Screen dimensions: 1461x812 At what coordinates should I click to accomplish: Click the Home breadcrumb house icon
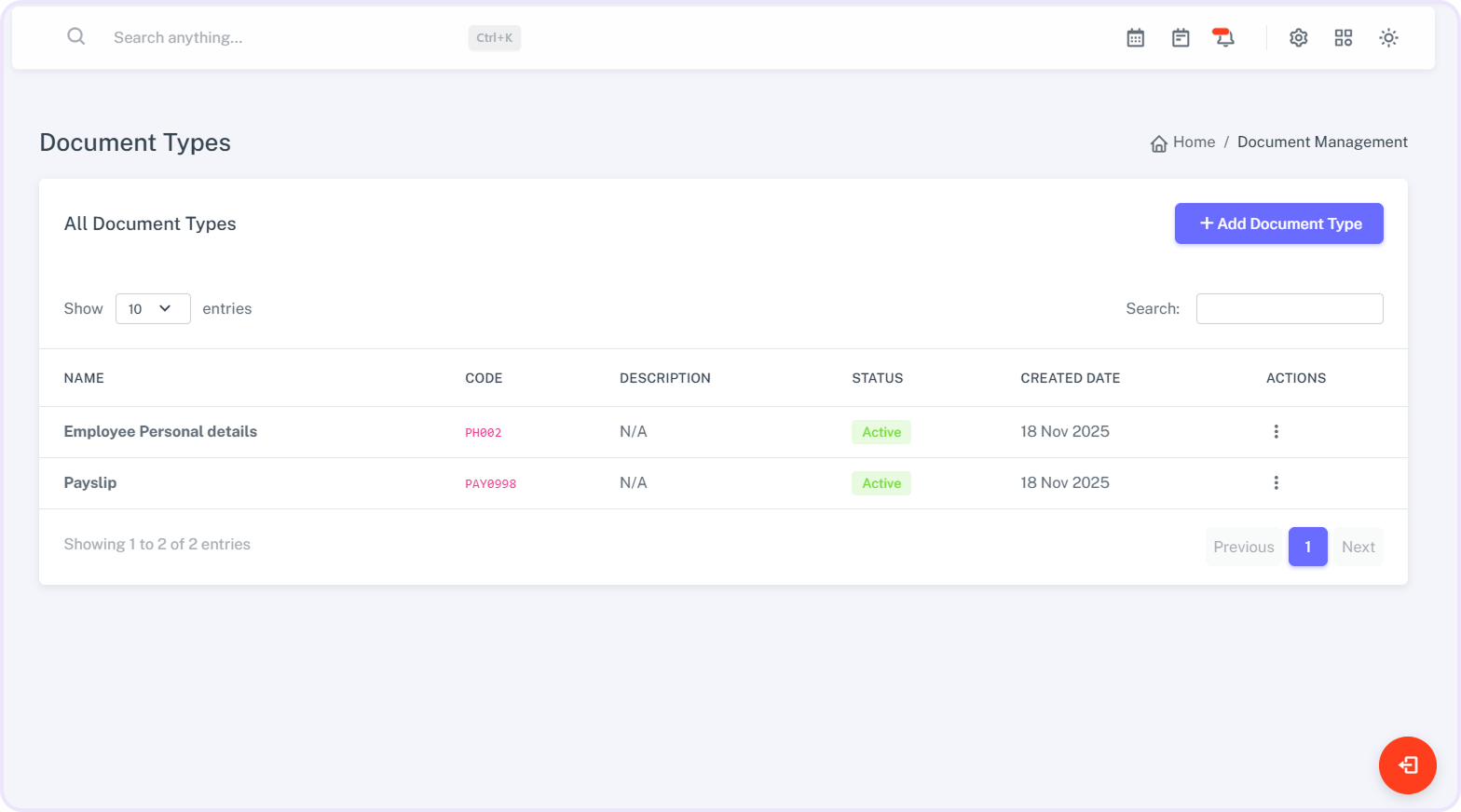1158,143
